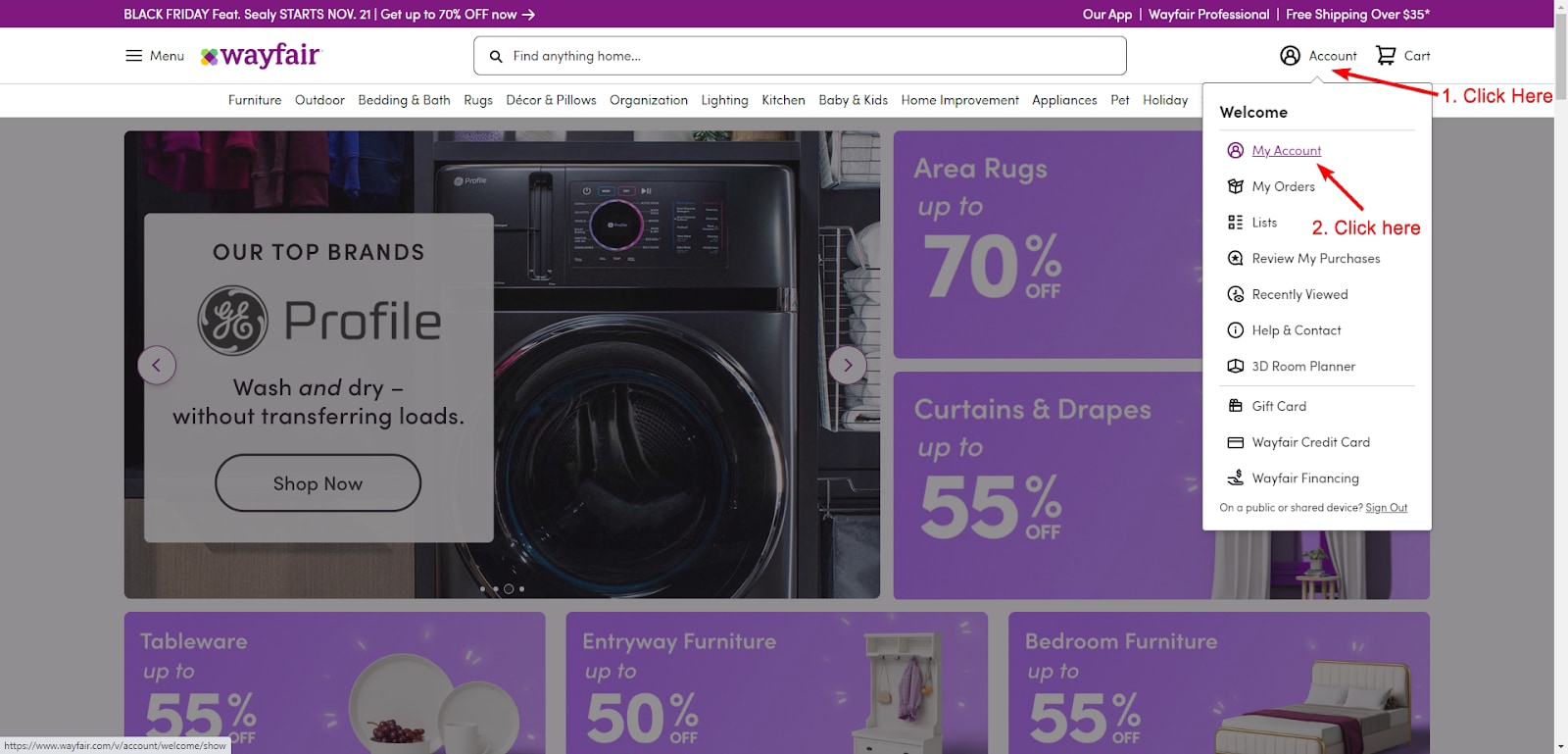Viewport: 1568px width, 754px height.
Task: Open Area Rugs up to 70% OFF banner
Action: pyautogui.click(x=1047, y=244)
